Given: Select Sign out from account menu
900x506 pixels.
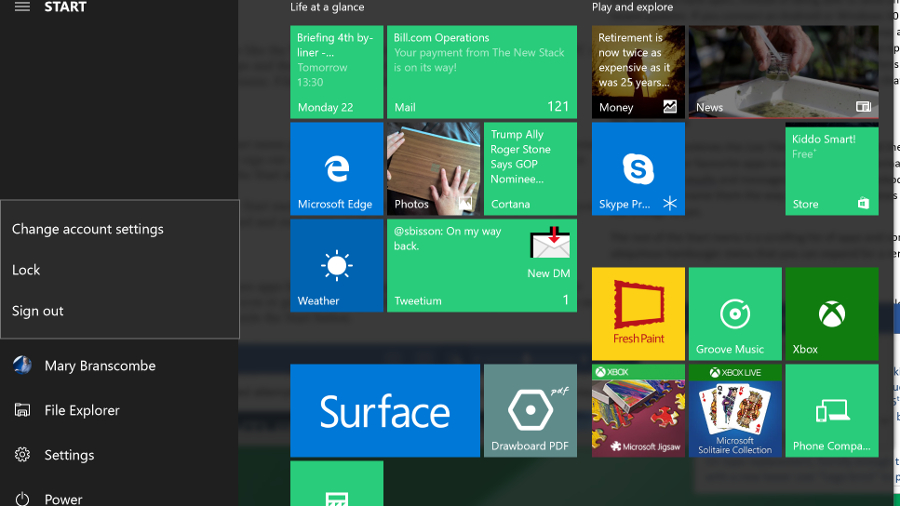Looking at the screenshot, I should point(38,311).
